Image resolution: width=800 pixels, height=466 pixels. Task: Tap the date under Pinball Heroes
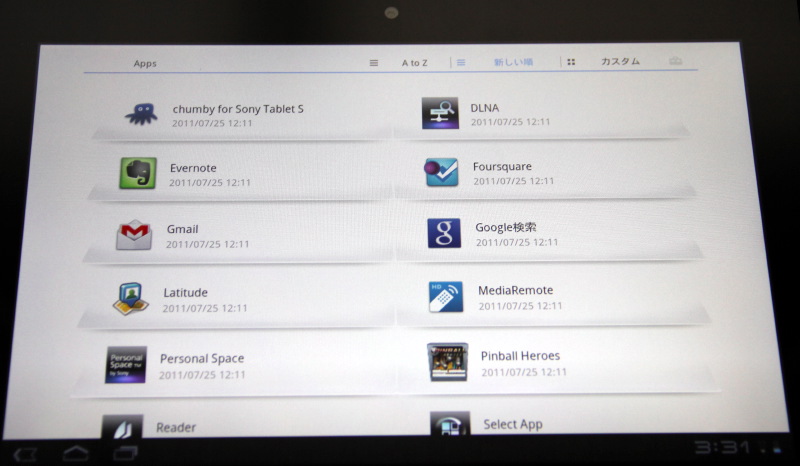pyautogui.click(x=524, y=372)
